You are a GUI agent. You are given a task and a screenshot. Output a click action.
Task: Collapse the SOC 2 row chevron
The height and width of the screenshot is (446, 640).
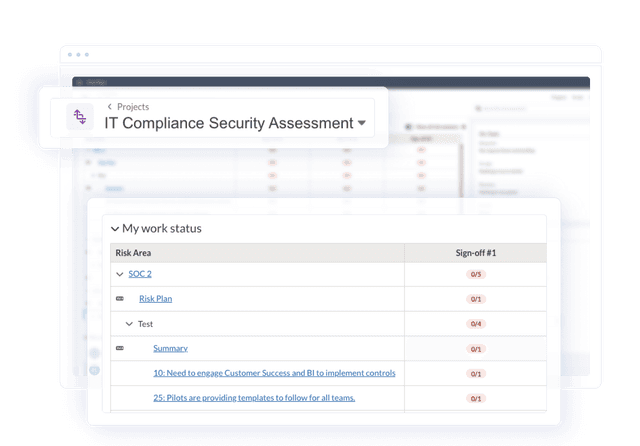(120, 274)
